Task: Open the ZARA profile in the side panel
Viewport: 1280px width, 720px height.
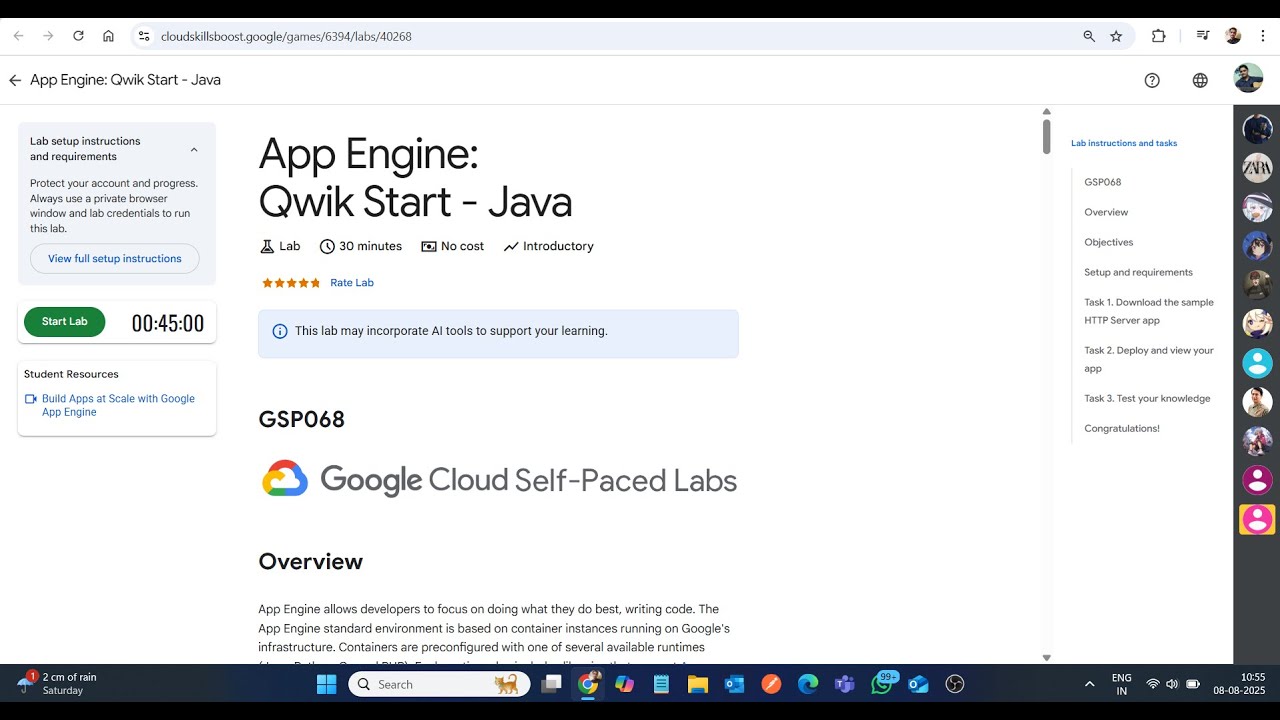Action: tap(1257, 168)
